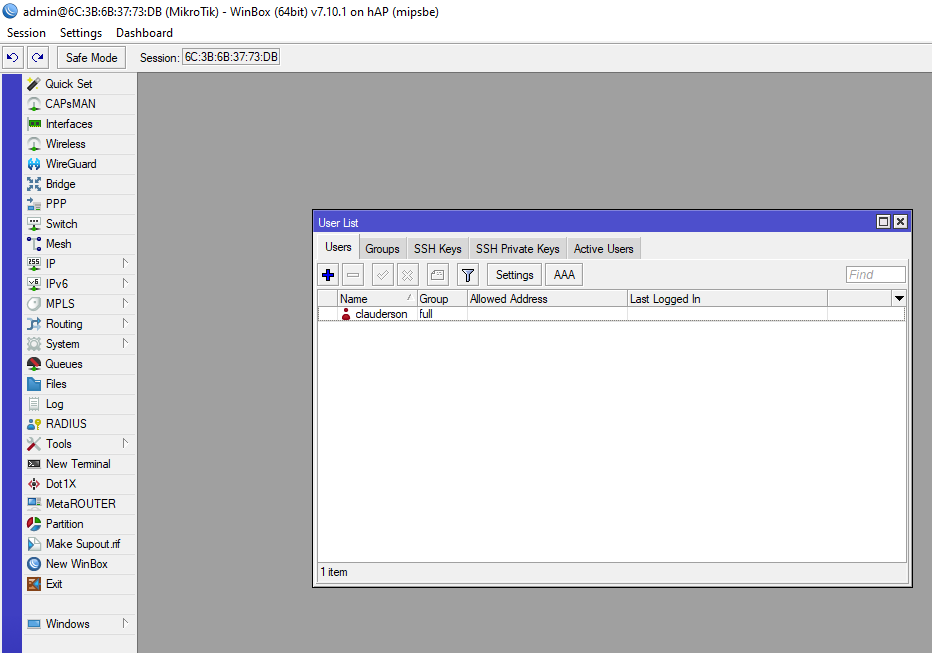Click the comment icon in User List toolbar
Viewport: 932px width, 653px height.
point(437,275)
